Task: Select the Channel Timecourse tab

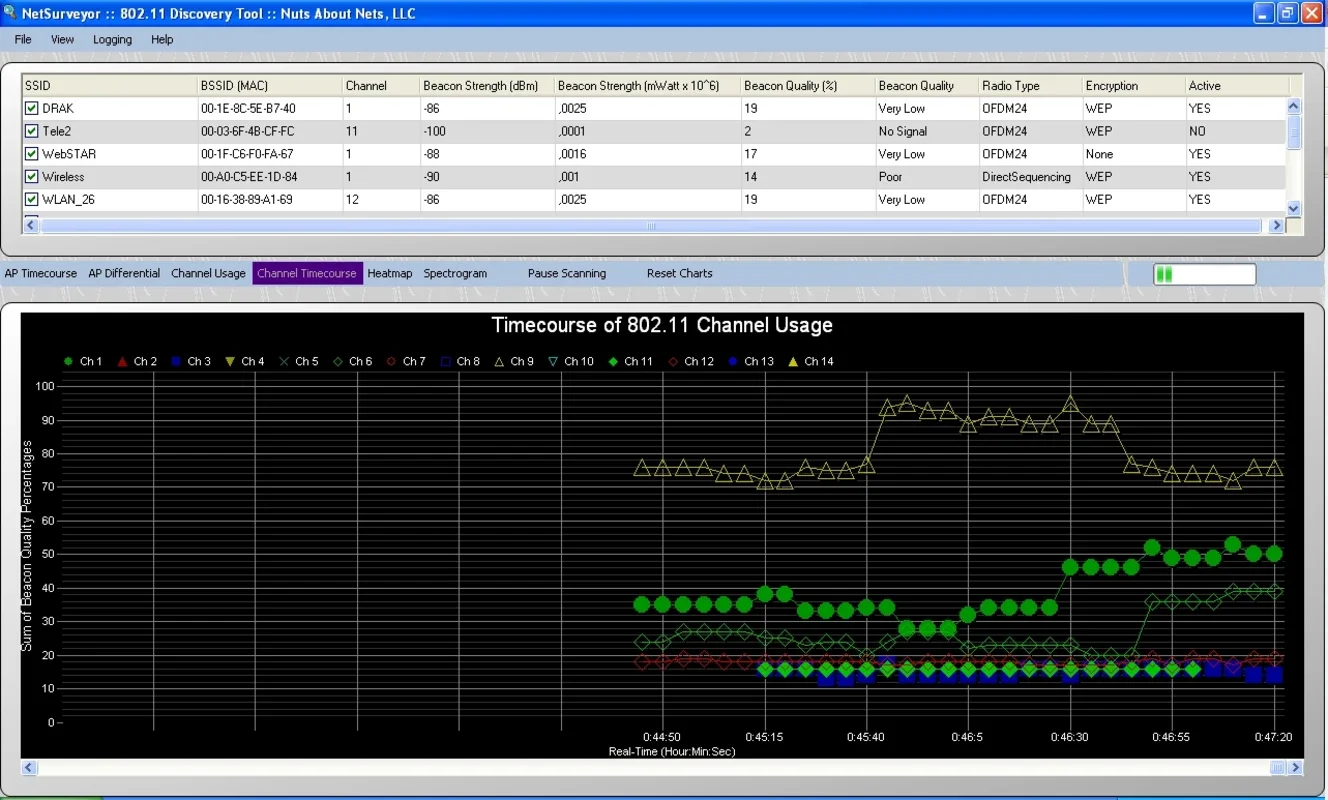Action: [307, 273]
